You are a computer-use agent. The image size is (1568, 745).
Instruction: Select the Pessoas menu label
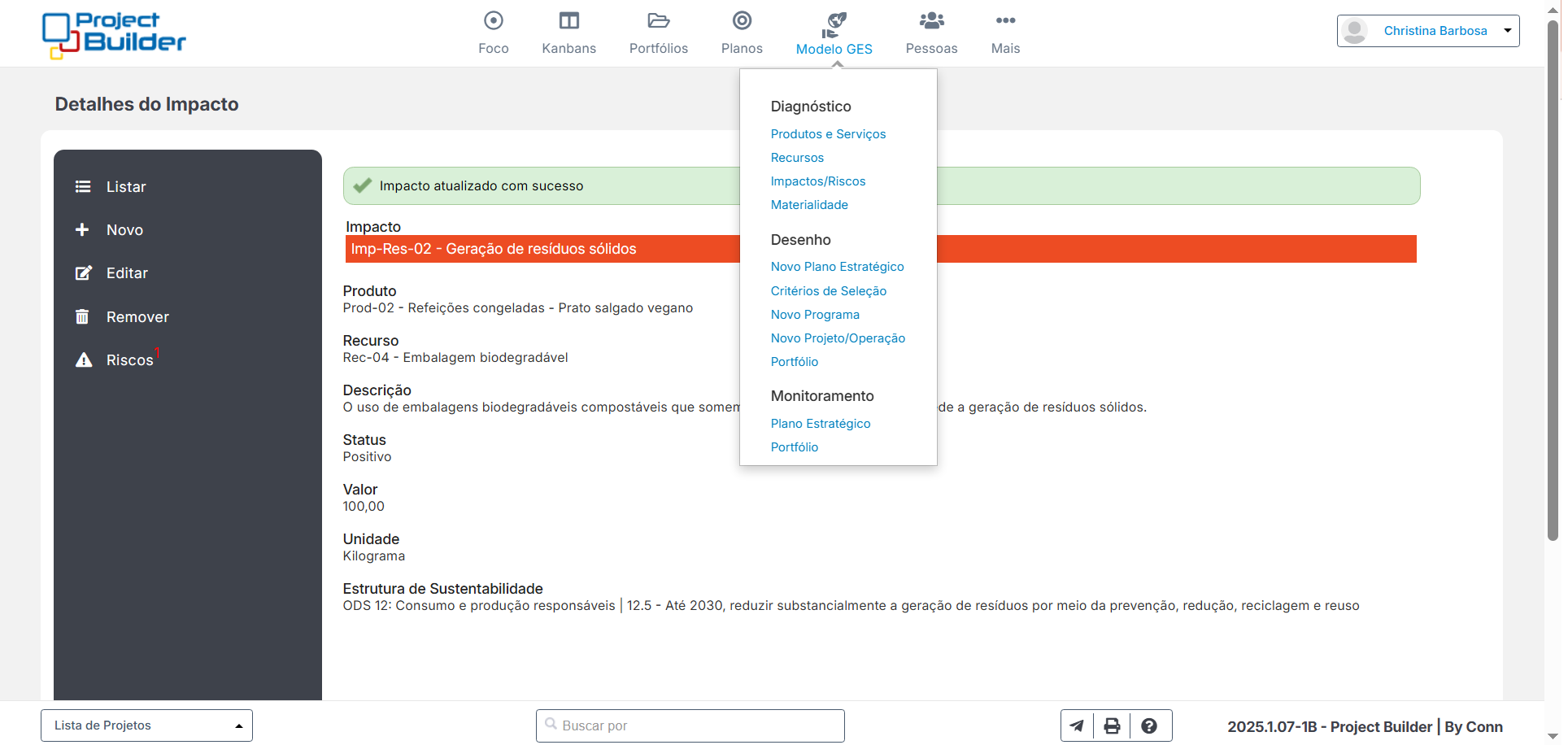point(931,49)
